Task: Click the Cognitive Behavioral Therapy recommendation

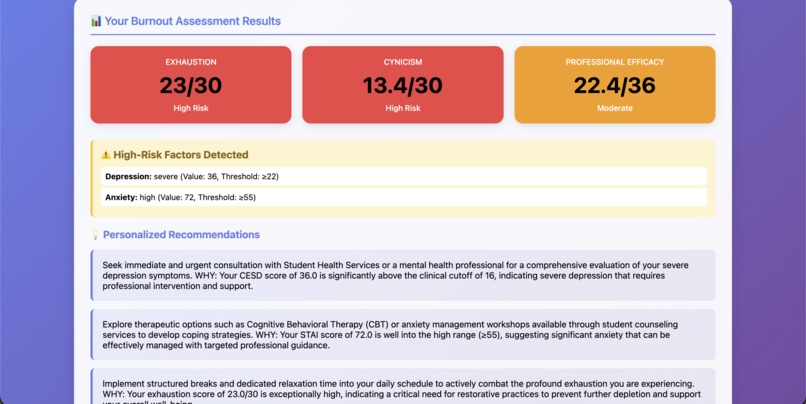Action: [x=403, y=333]
